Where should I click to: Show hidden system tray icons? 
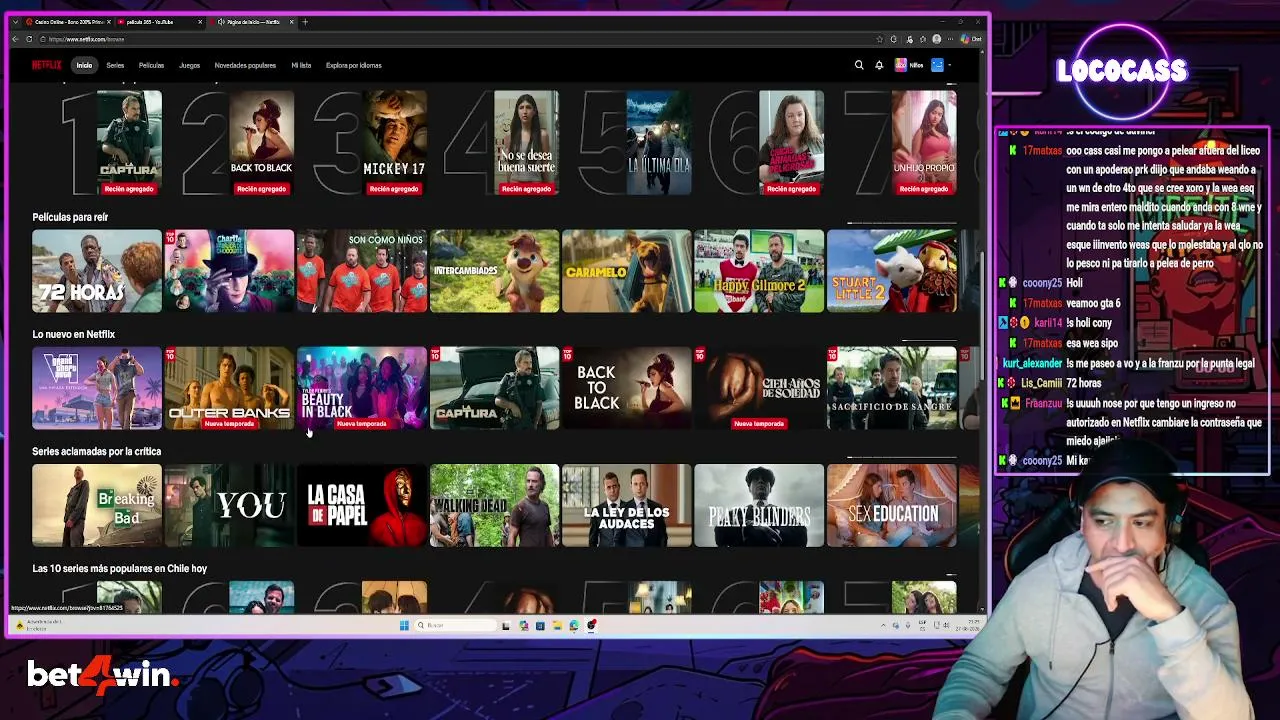pyautogui.click(x=883, y=626)
